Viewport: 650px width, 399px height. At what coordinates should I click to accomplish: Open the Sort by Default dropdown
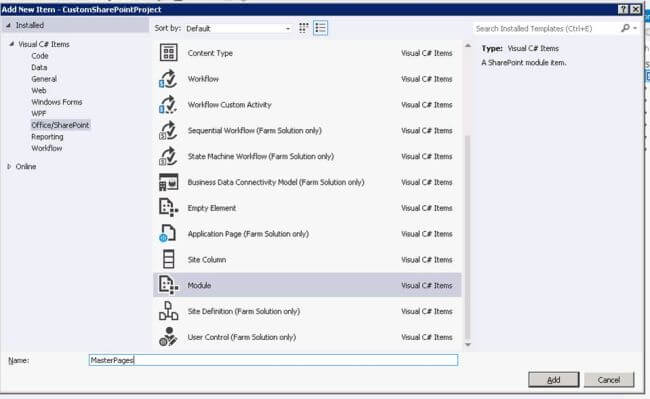click(238, 29)
